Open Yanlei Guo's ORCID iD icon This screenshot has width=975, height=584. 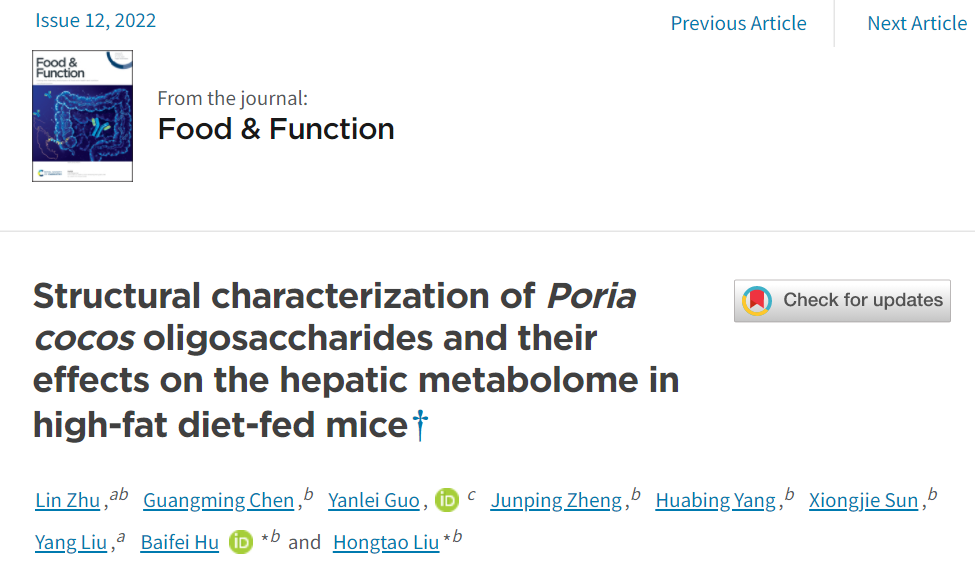446,500
